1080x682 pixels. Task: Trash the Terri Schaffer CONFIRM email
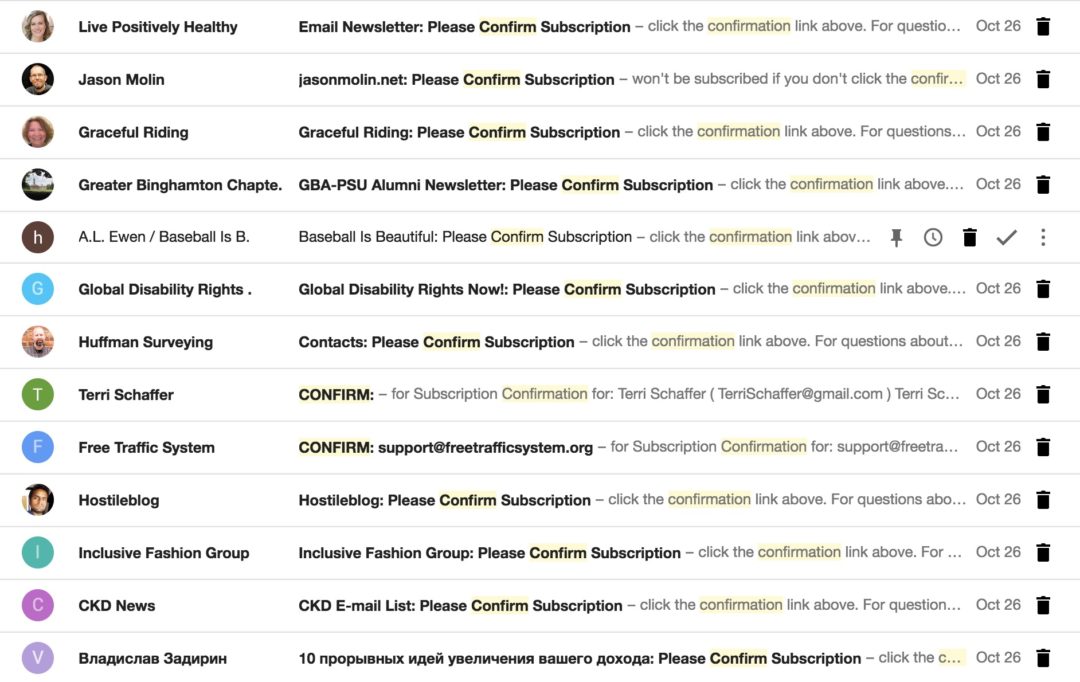click(x=1043, y=394)
